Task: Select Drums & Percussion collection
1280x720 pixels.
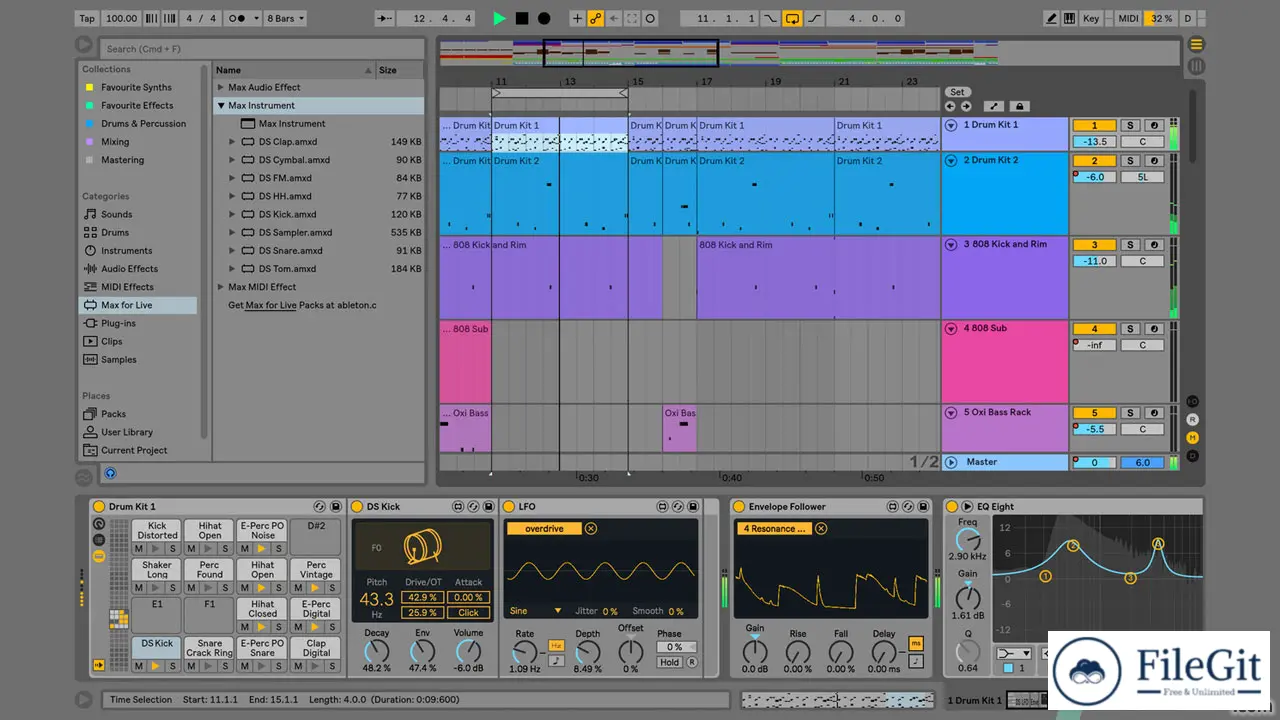Action: pos(143,124)
